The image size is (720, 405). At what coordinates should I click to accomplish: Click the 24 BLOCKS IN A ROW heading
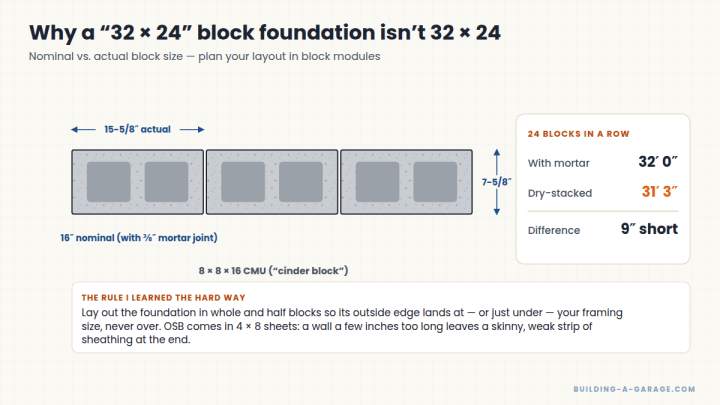(579, 134)
